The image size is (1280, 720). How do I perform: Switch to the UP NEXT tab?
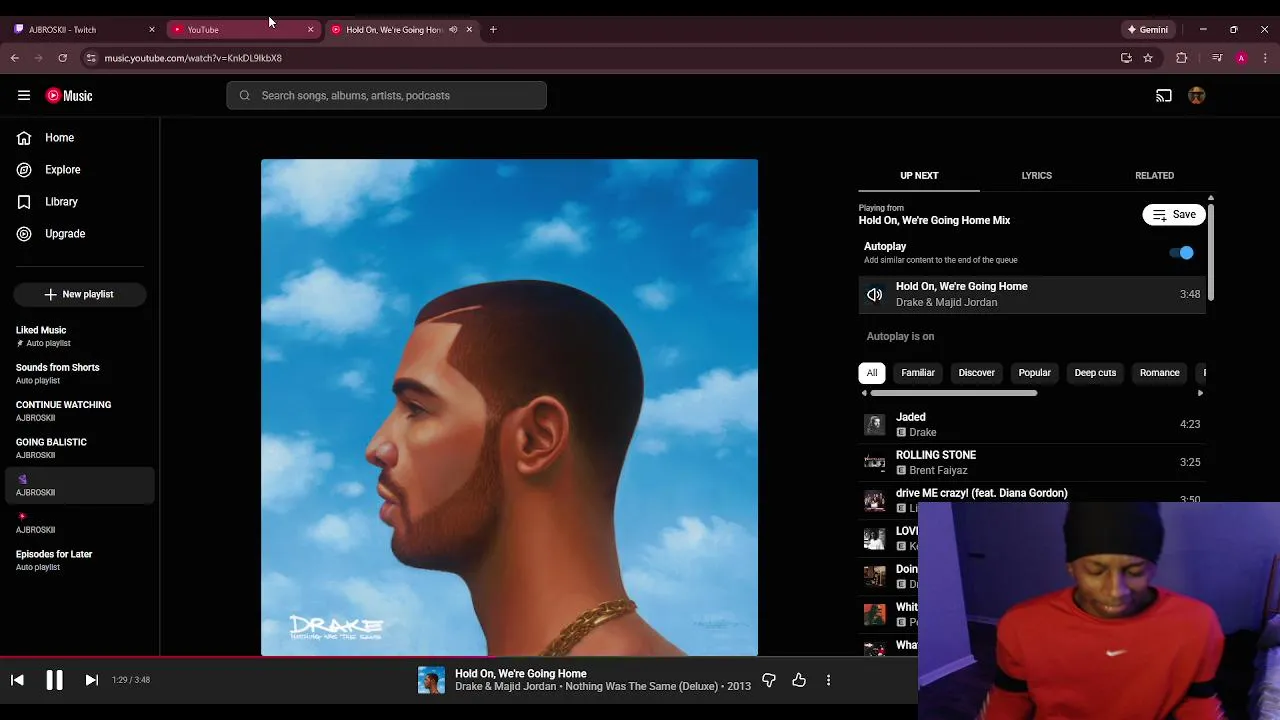[919, 176]
